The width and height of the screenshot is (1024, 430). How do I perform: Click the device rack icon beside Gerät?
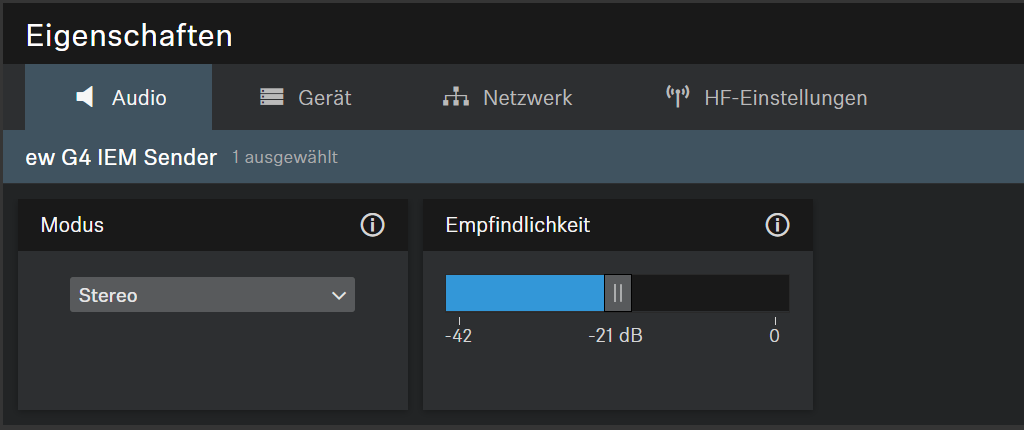[x=271, y=97]
